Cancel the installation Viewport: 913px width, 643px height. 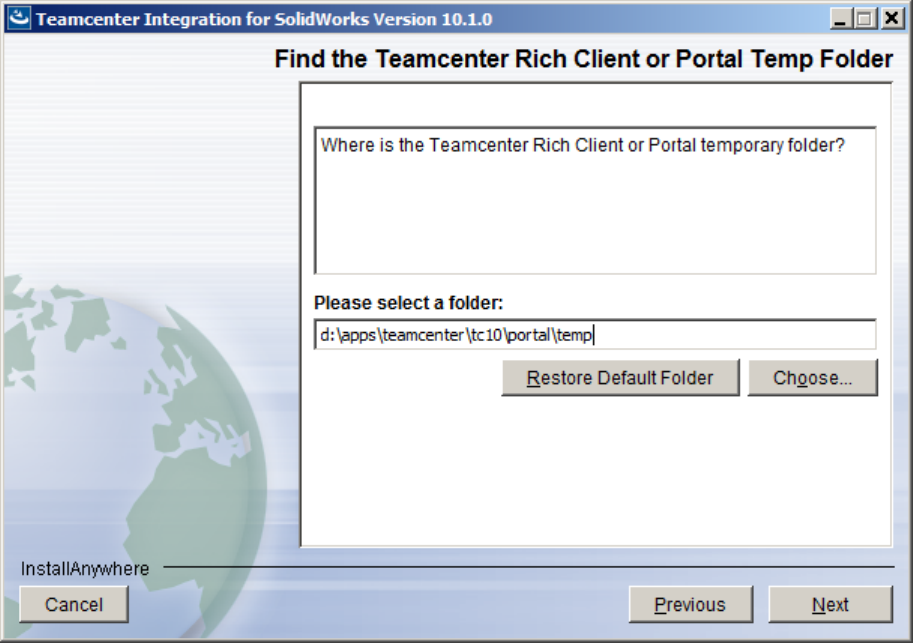(x=74, y=605)
